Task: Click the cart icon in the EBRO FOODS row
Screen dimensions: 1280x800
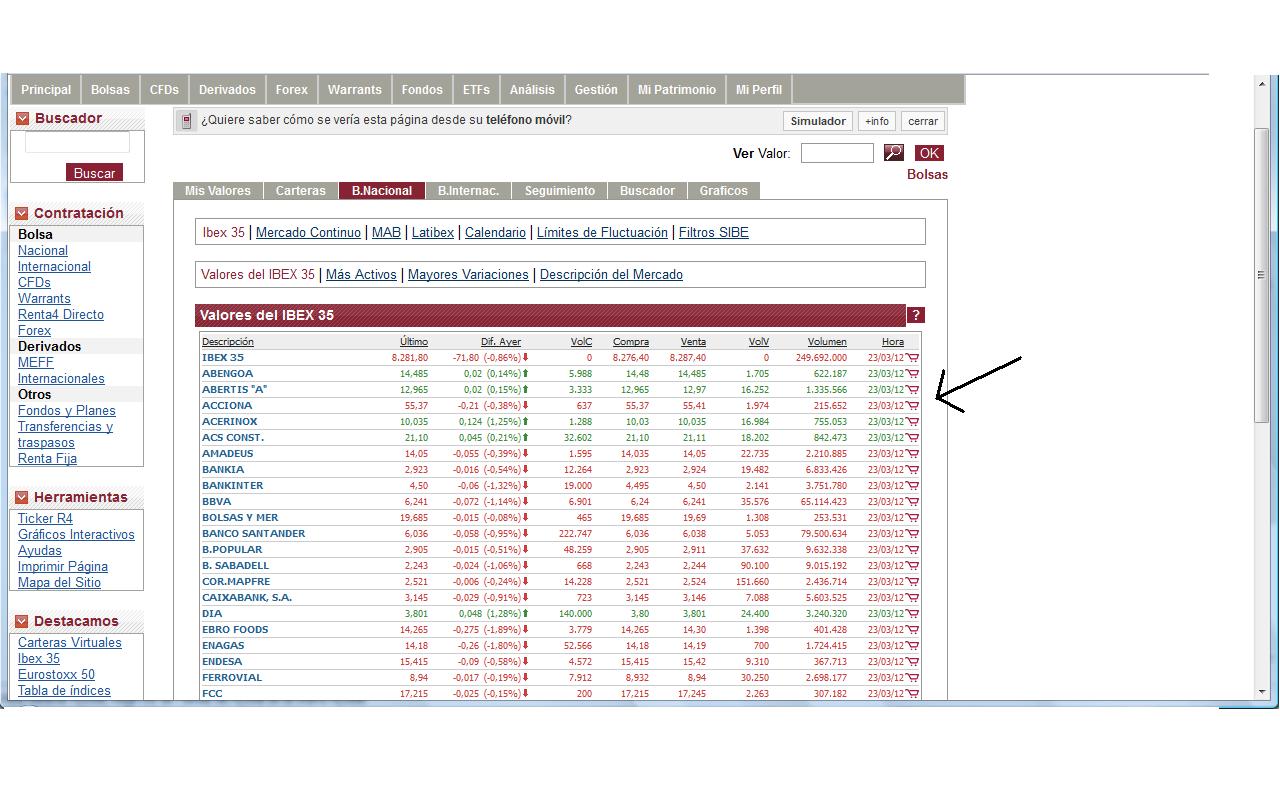Action: (913, 630)
